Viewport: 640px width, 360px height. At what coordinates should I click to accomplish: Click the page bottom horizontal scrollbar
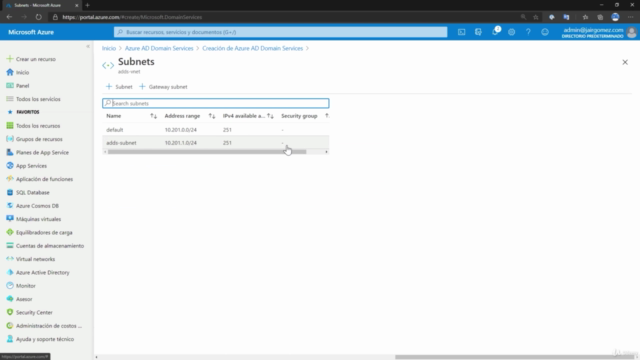tap(514, 357)
